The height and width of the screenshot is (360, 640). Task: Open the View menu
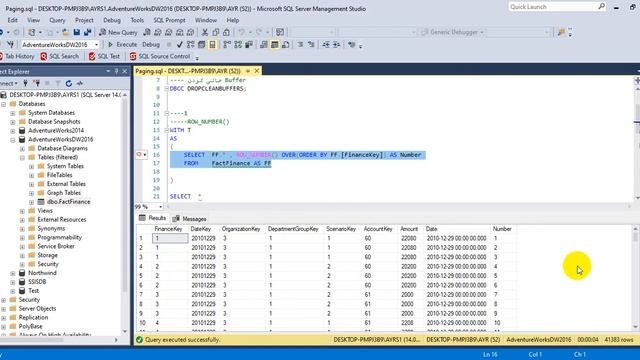pyautogui.click(x=33, y=20)
